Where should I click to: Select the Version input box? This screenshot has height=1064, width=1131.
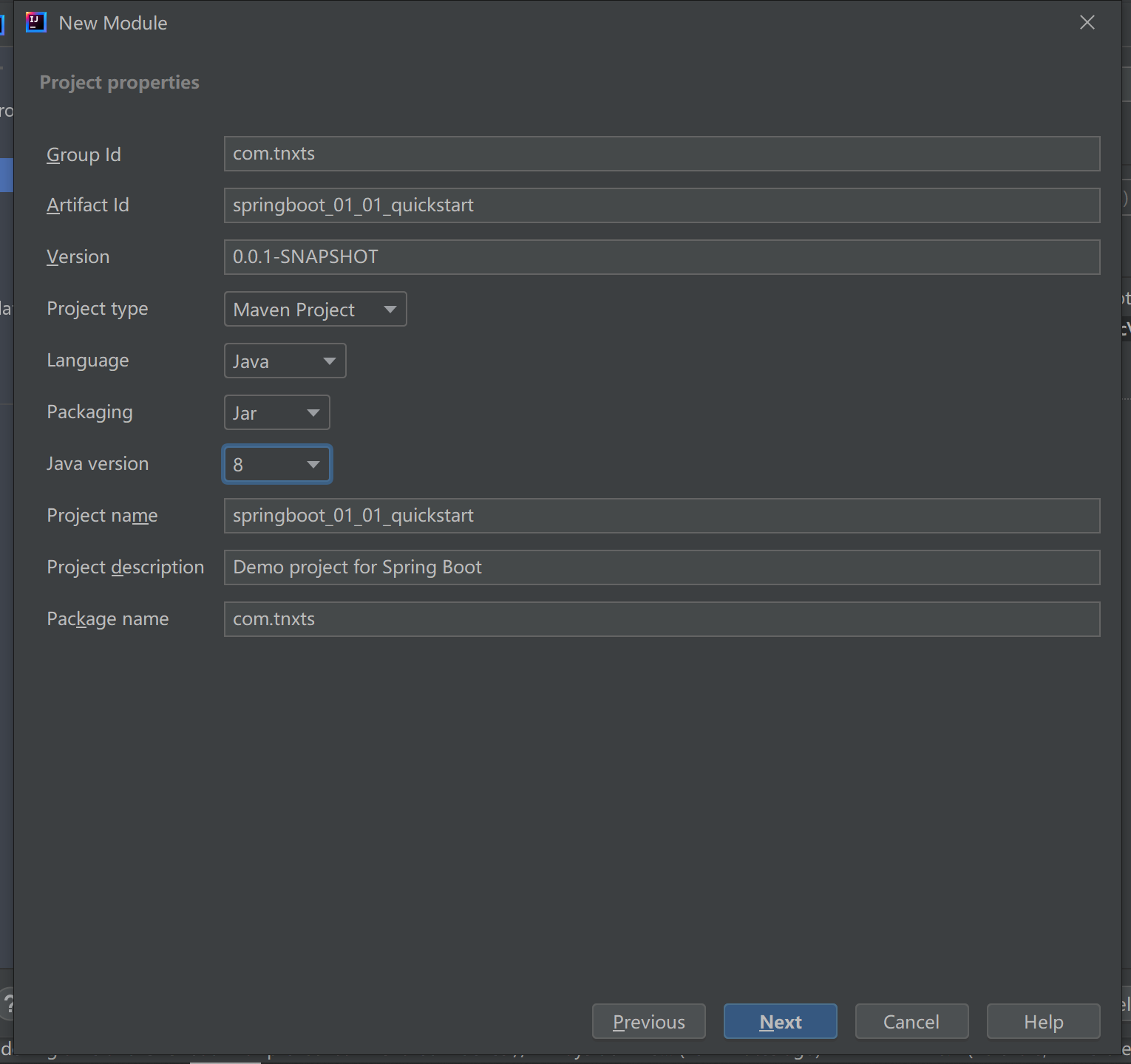click(x=662, y=257)
